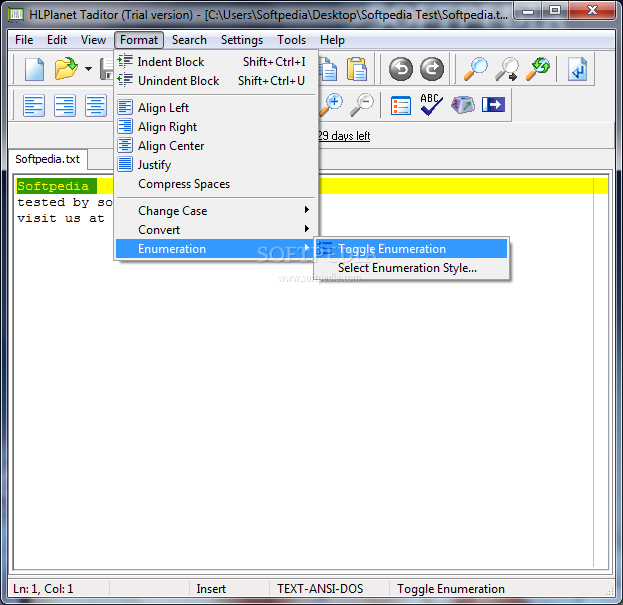
Task: Zoom in using the plus magnifier icon
Action: (x=331, y=105)
